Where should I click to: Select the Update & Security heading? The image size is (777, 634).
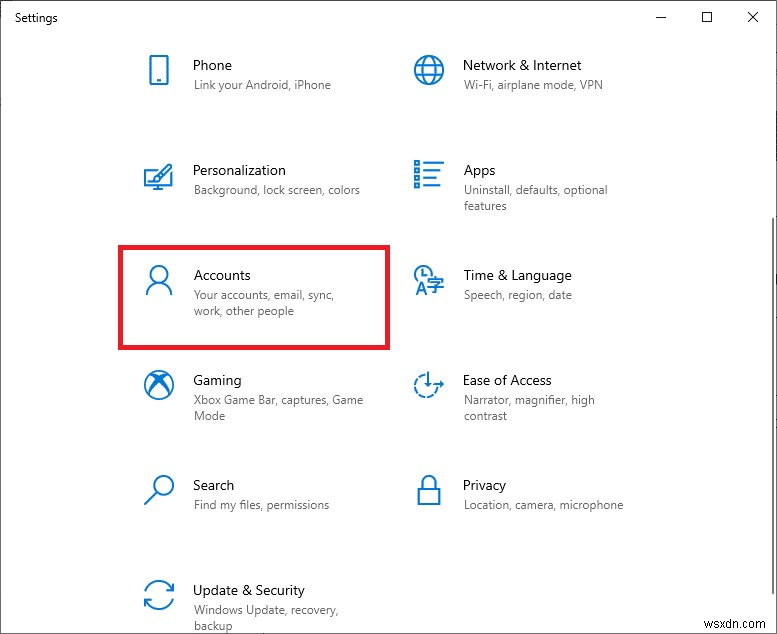(x=249, y=590)
